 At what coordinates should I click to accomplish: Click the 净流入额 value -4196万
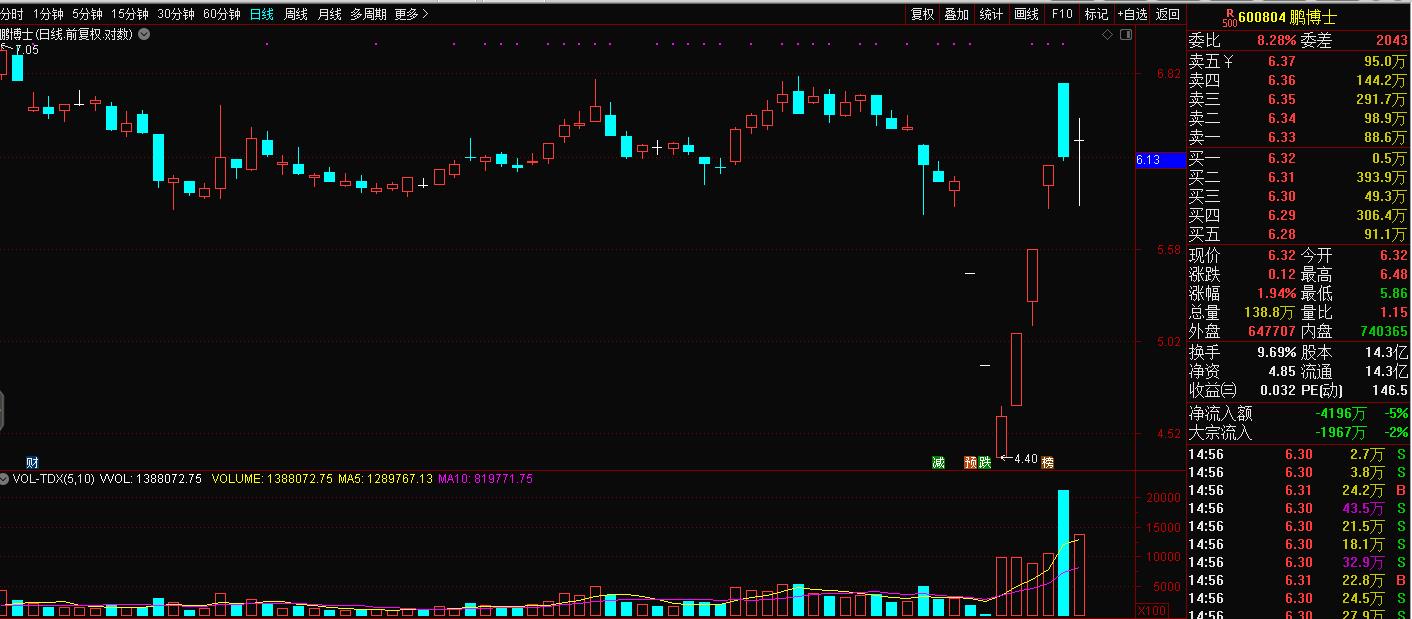(x=1341, y=414)
